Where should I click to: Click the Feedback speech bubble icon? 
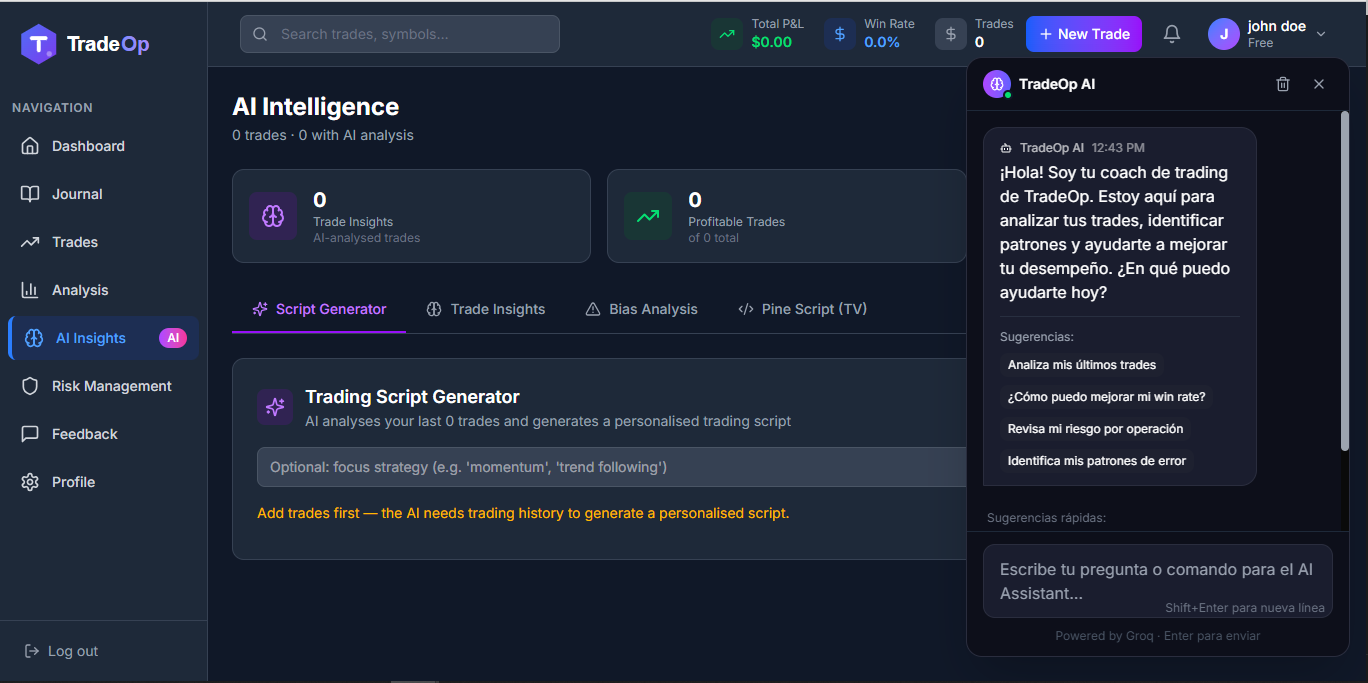tap(31, 434)
